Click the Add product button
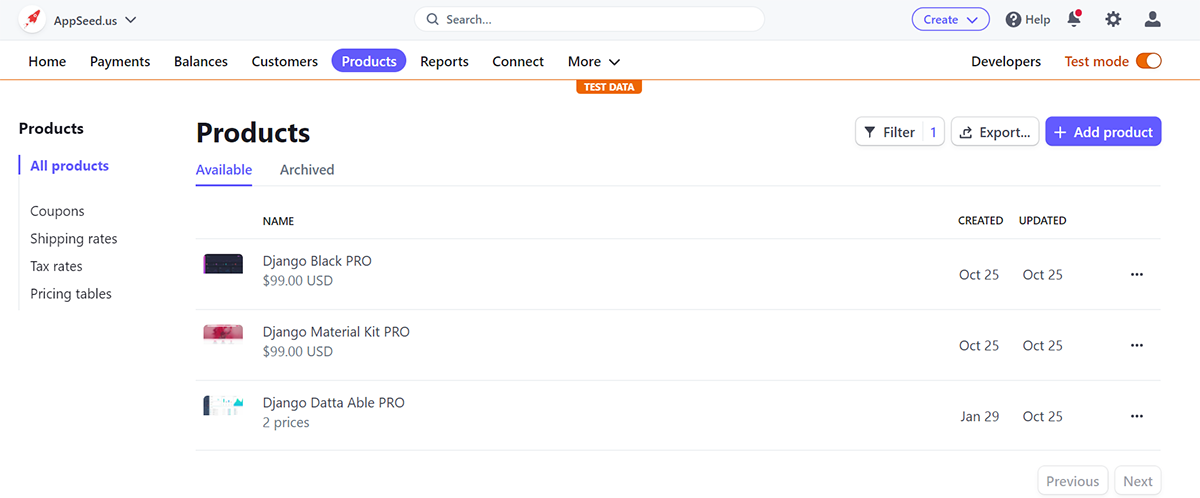1200x498 pixels. tap(1103, 132)
